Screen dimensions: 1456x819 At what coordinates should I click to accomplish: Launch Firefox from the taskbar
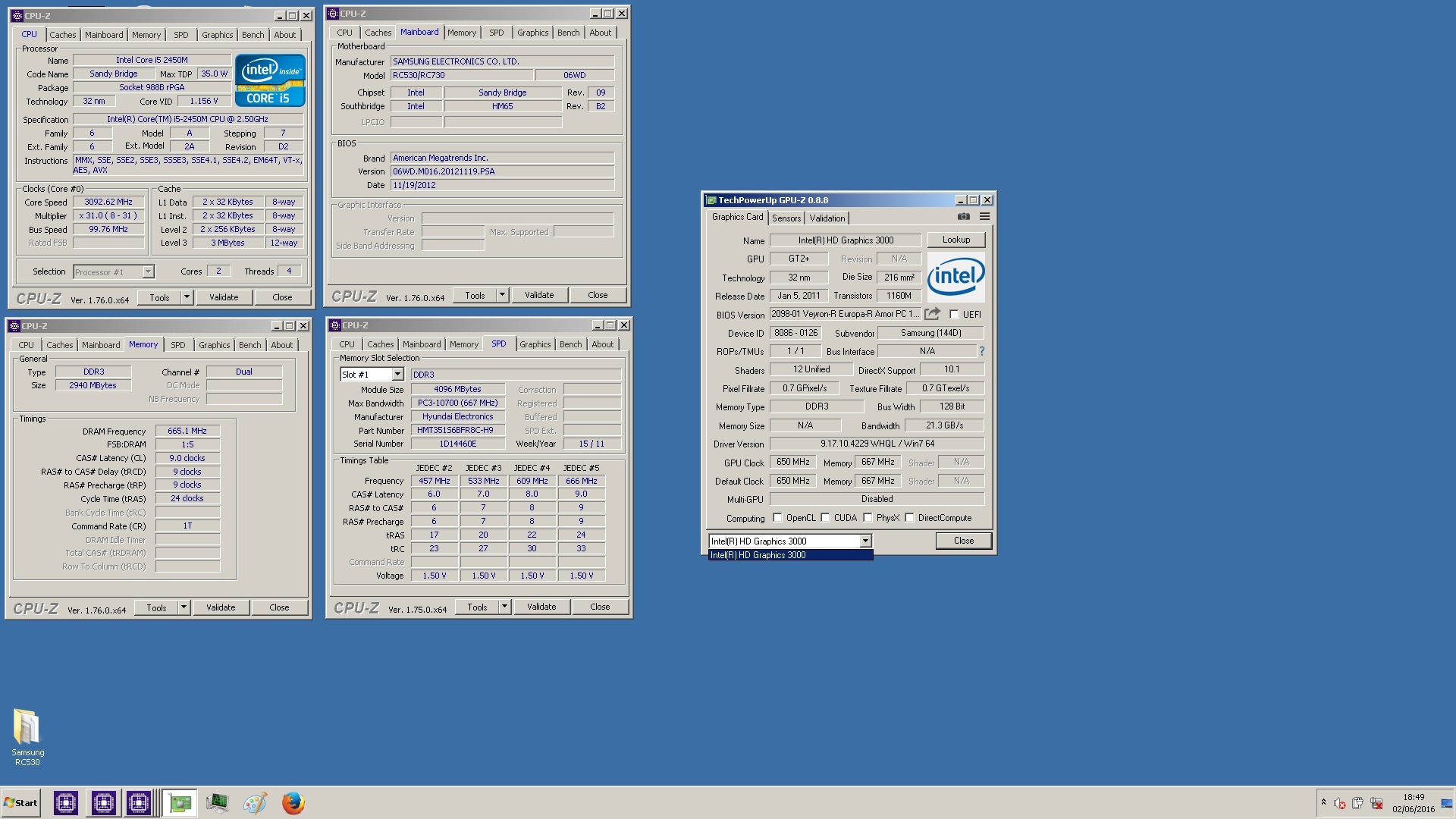293,803
